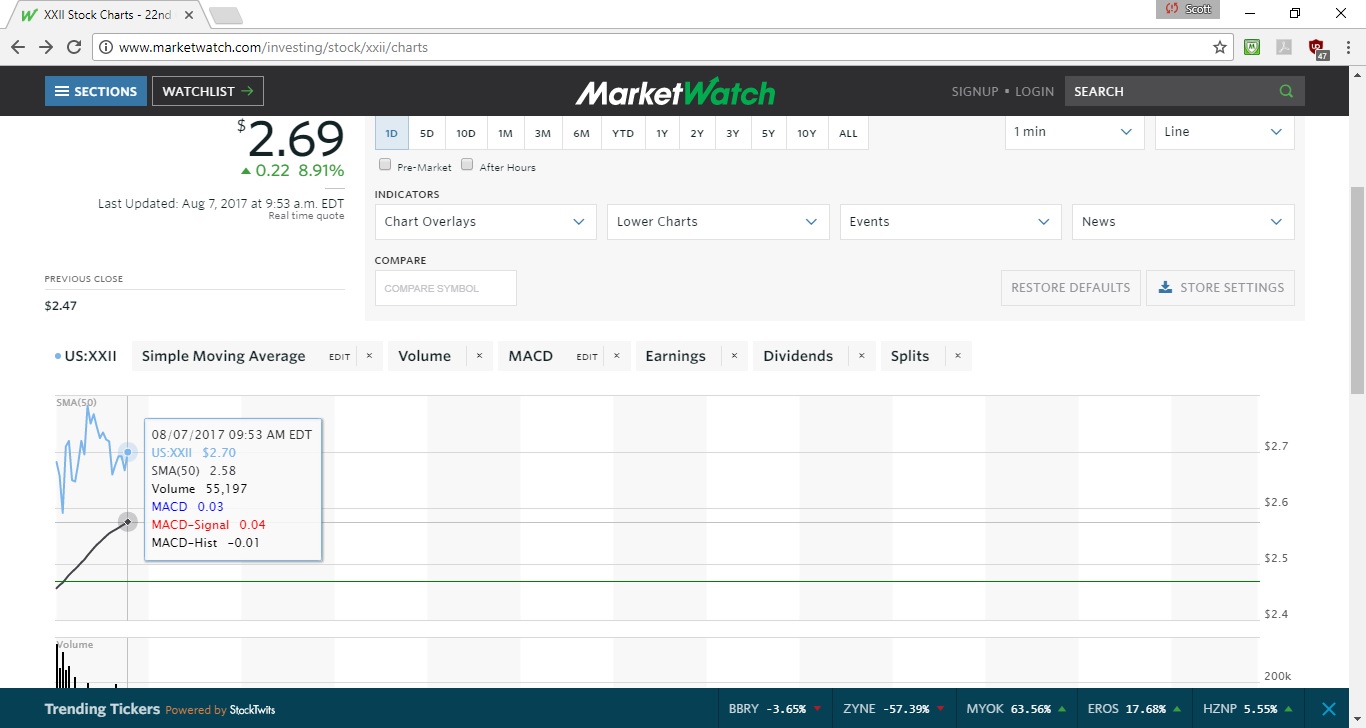Open the ZYNE trending ticker

coord(893,709)
